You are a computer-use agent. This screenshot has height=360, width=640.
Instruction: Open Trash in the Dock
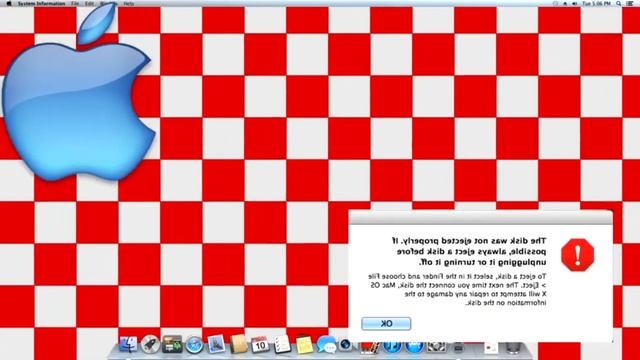tap(513, 347)
